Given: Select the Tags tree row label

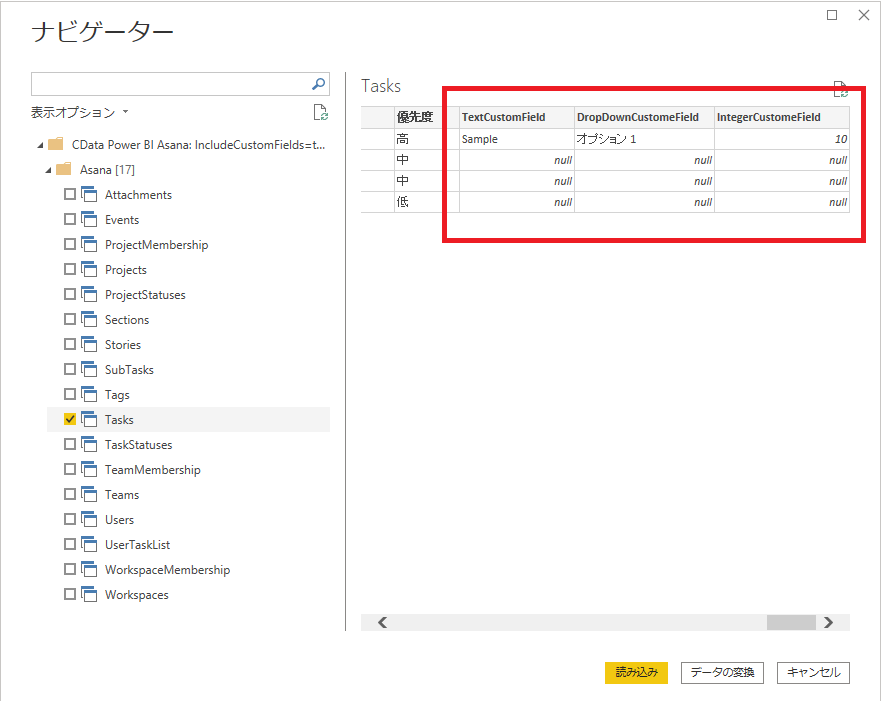Looking at the screenshot, I should [x=117, y=395].
